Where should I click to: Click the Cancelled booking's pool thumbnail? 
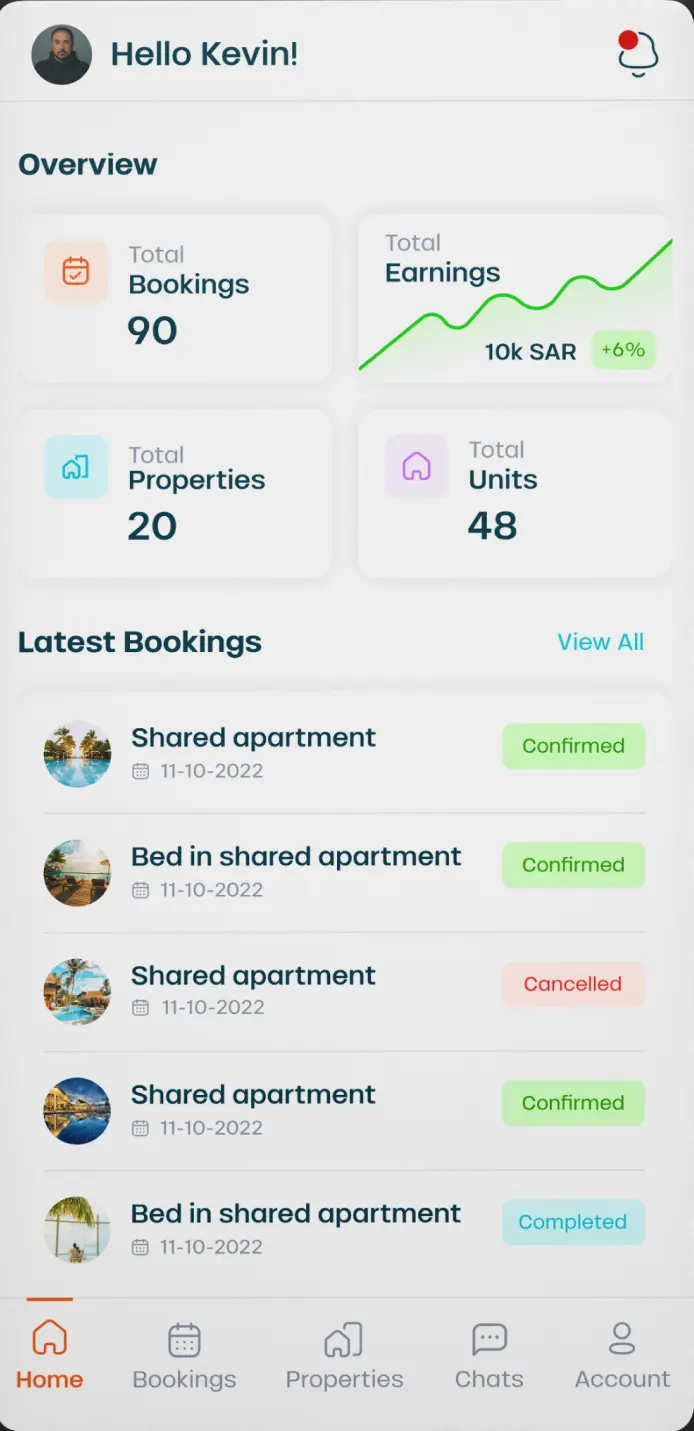77,992
